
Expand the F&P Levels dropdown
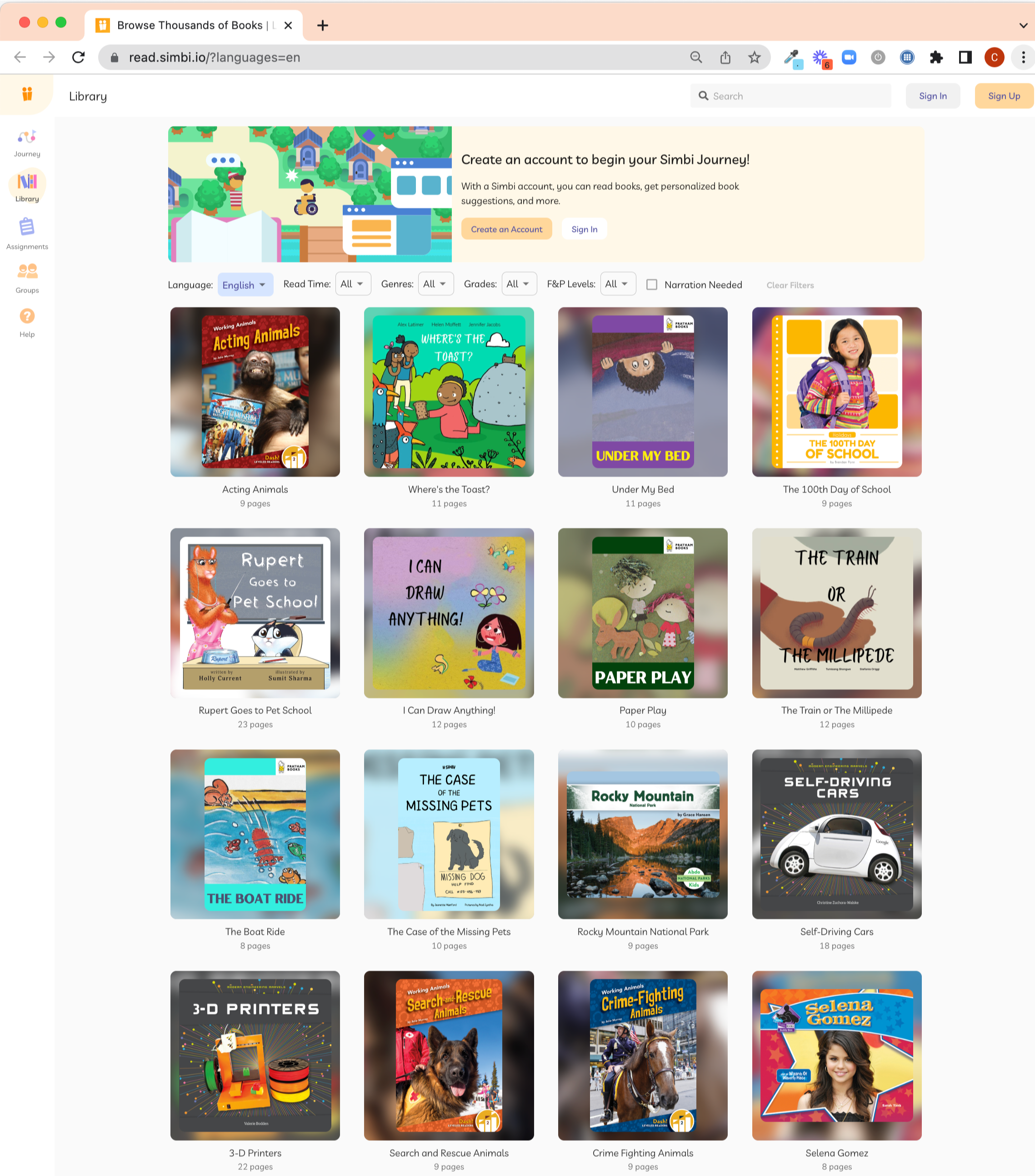tap(617, 284)
